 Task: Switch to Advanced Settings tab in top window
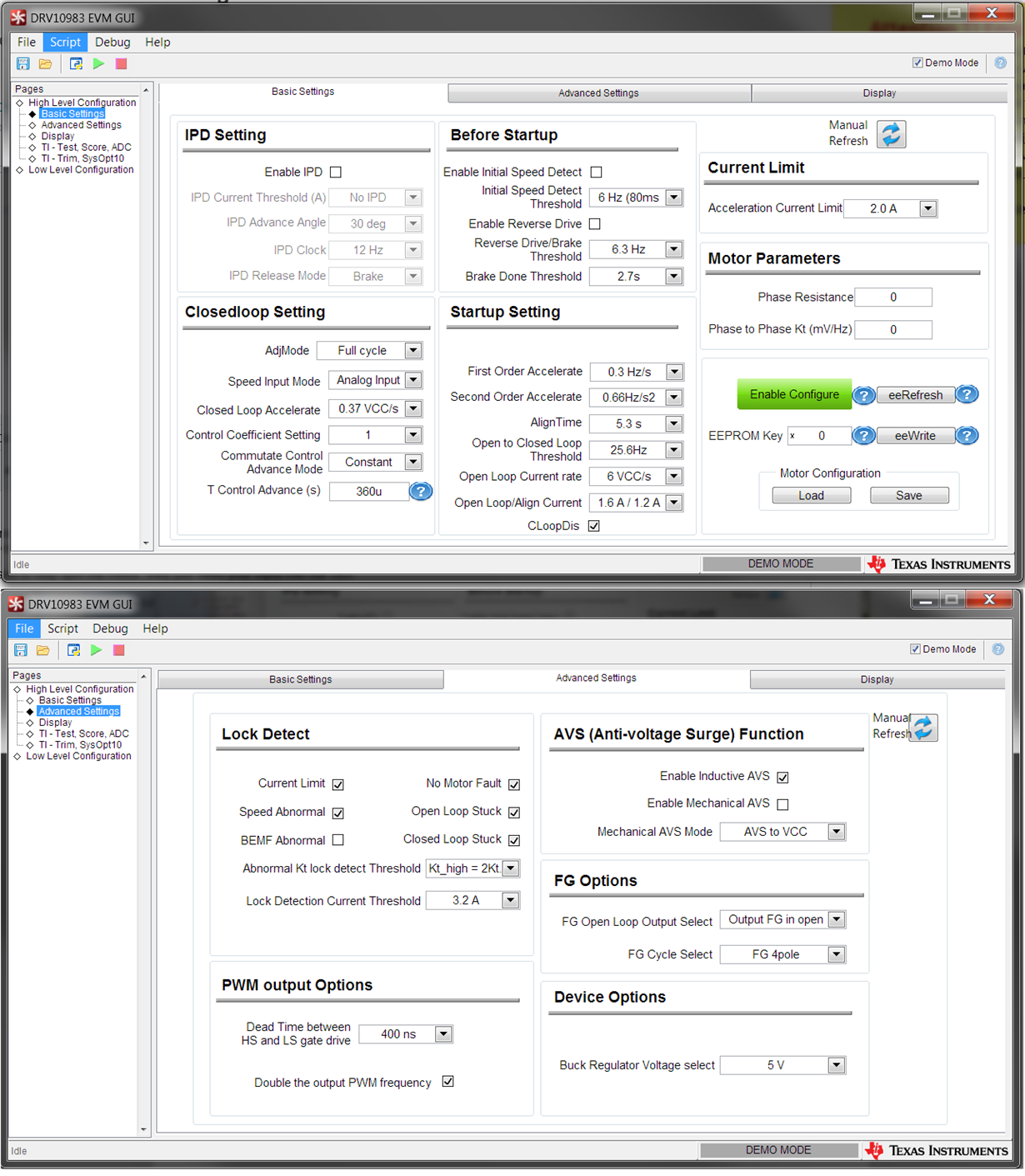(599, 93)
